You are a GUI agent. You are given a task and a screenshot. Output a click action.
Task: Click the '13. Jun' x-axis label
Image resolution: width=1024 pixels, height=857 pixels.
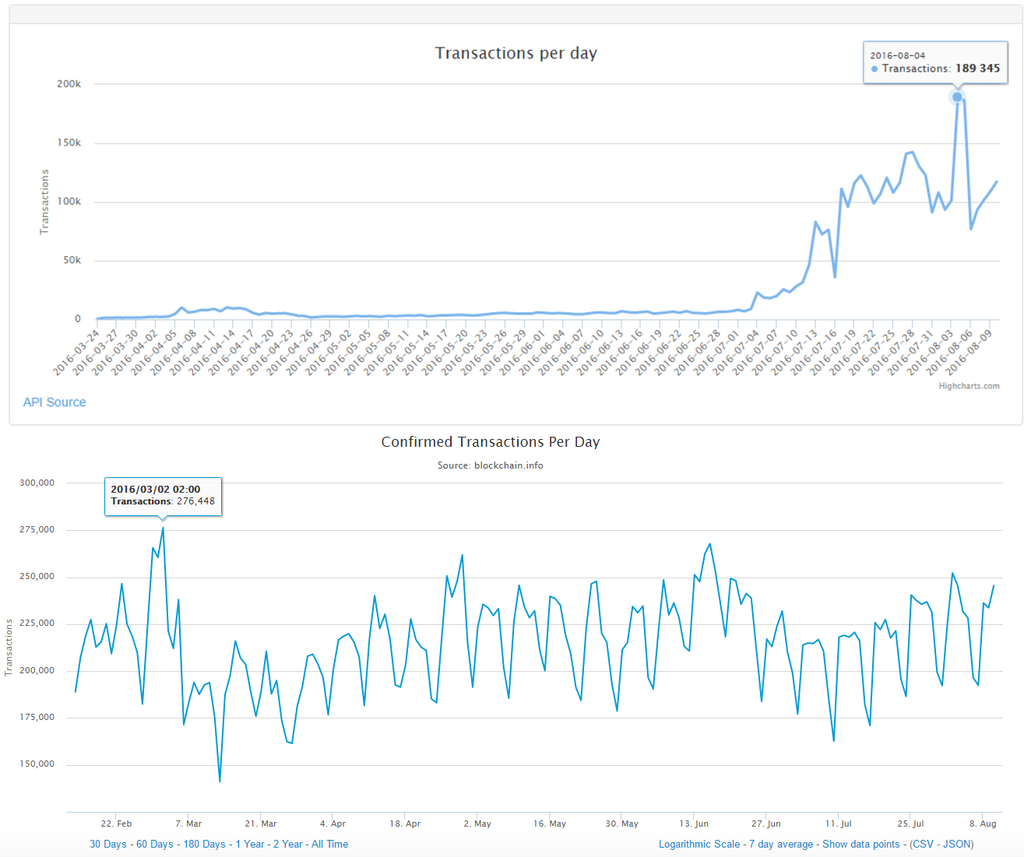click(x=694, y=824)
